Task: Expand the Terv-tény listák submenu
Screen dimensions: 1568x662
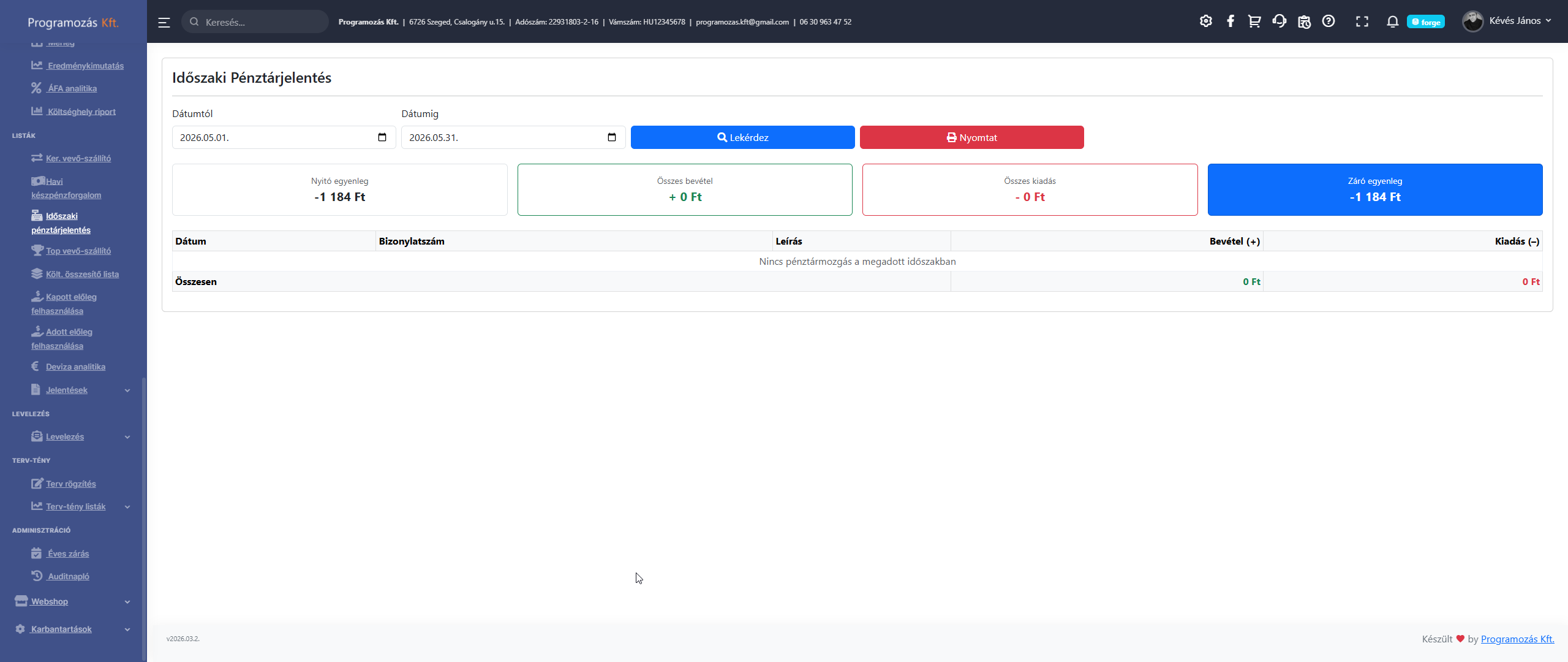Action: click(x=80, y=506)
